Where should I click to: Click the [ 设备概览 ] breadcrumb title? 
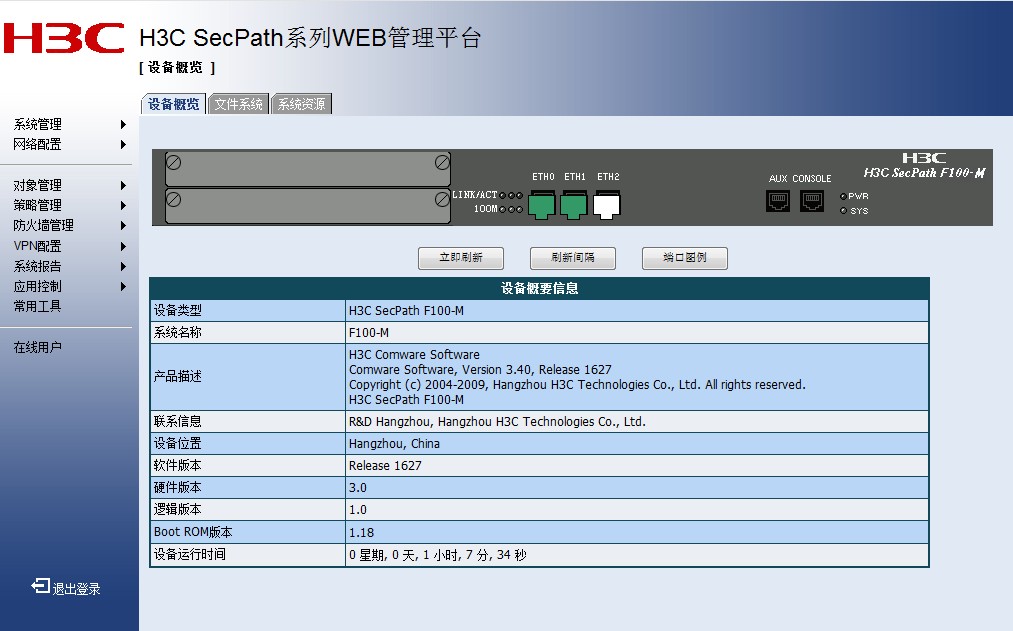(177, 67)
